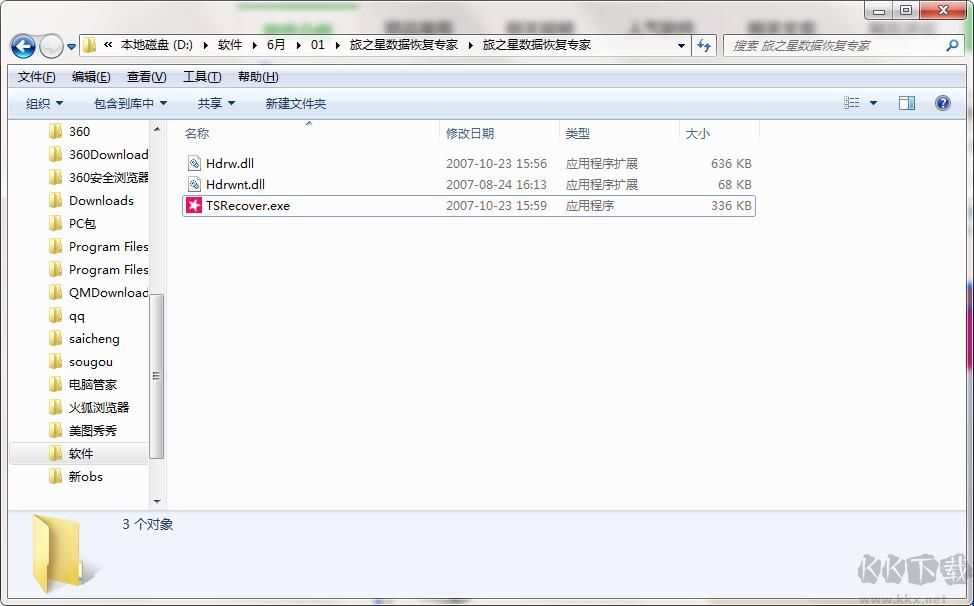
Task: Open the 电脑管家 folder
Action: (94, 384)
